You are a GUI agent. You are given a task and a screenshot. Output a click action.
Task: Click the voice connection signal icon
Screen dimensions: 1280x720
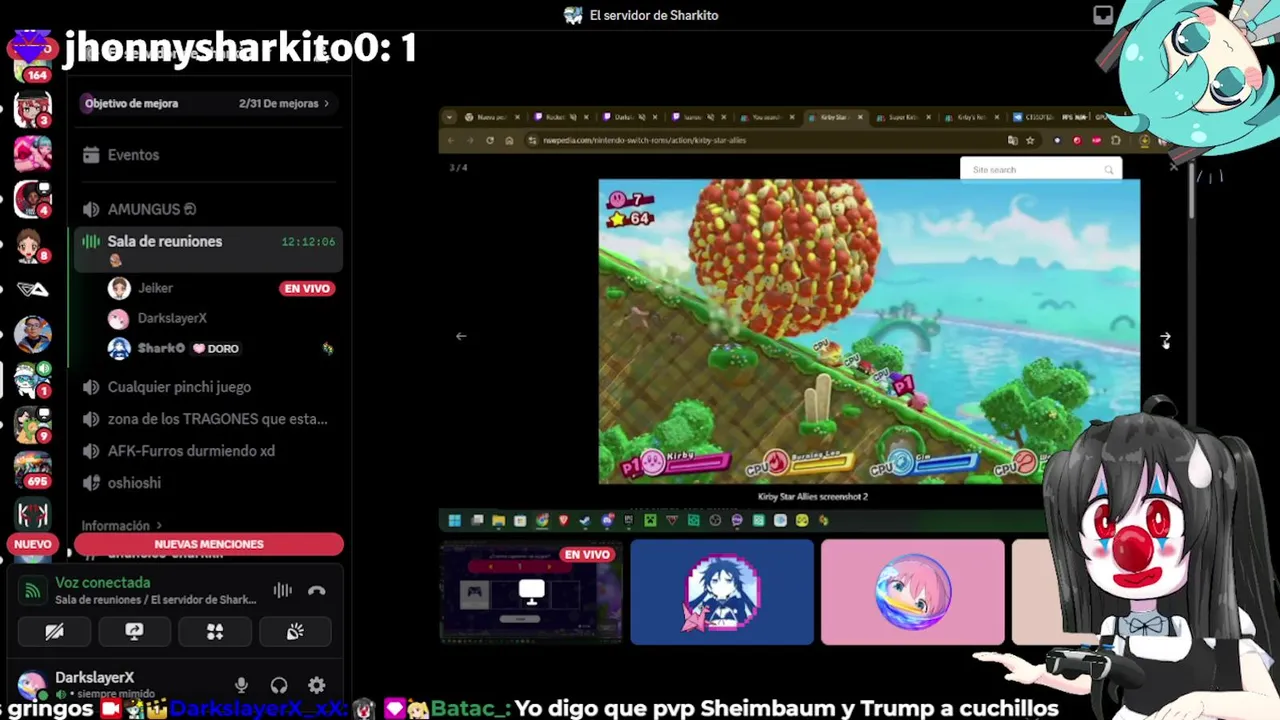(33, 590)
